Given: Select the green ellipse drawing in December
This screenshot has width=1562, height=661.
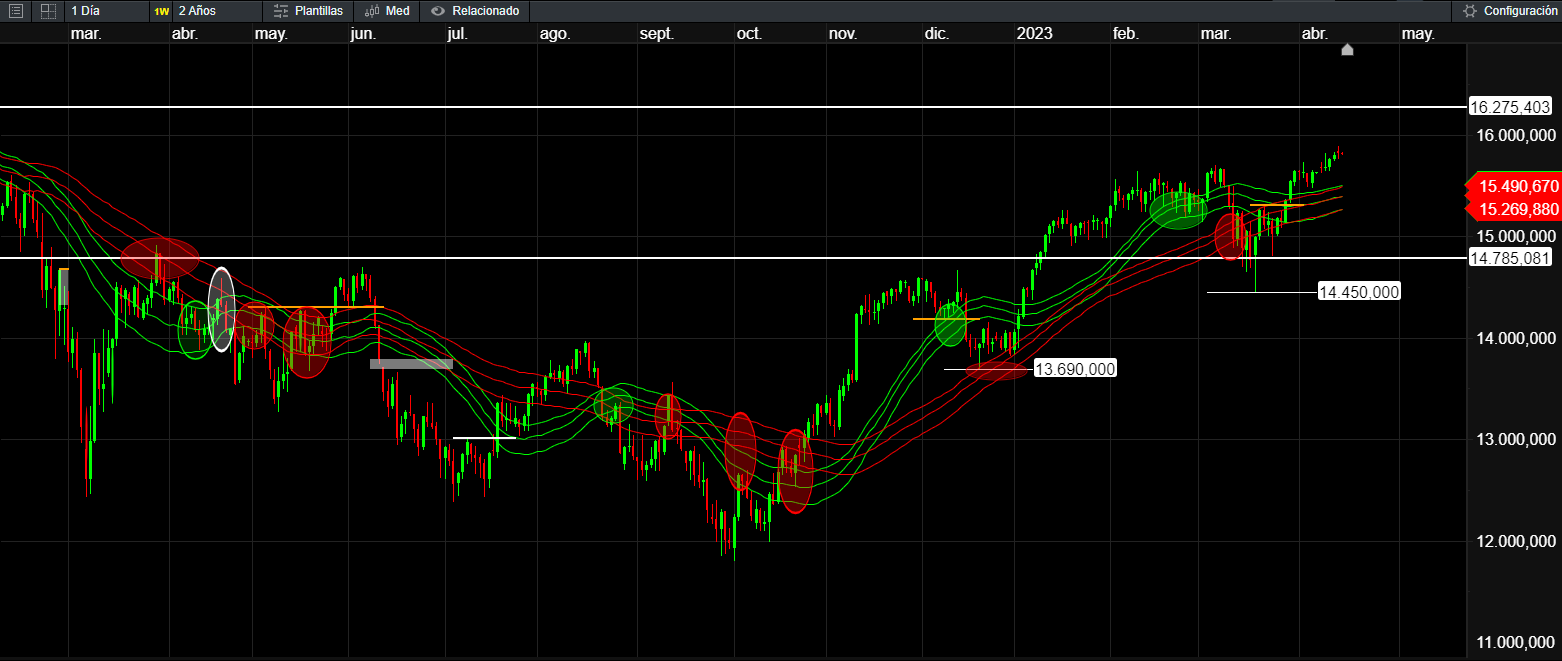Looking at the screenshot, I should (950, 324).
